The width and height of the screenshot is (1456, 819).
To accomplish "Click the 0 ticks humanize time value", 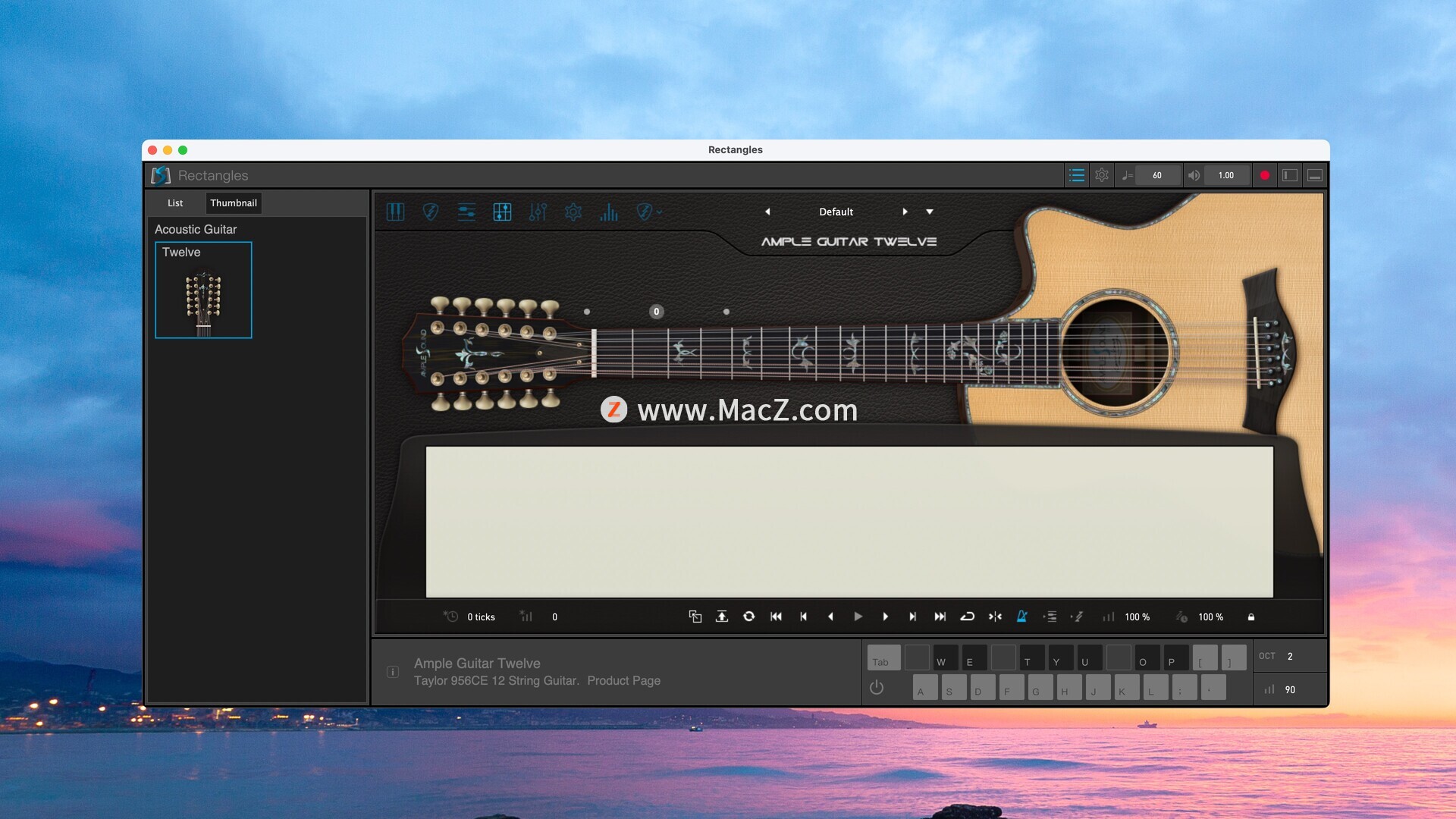I will point(481,617).
